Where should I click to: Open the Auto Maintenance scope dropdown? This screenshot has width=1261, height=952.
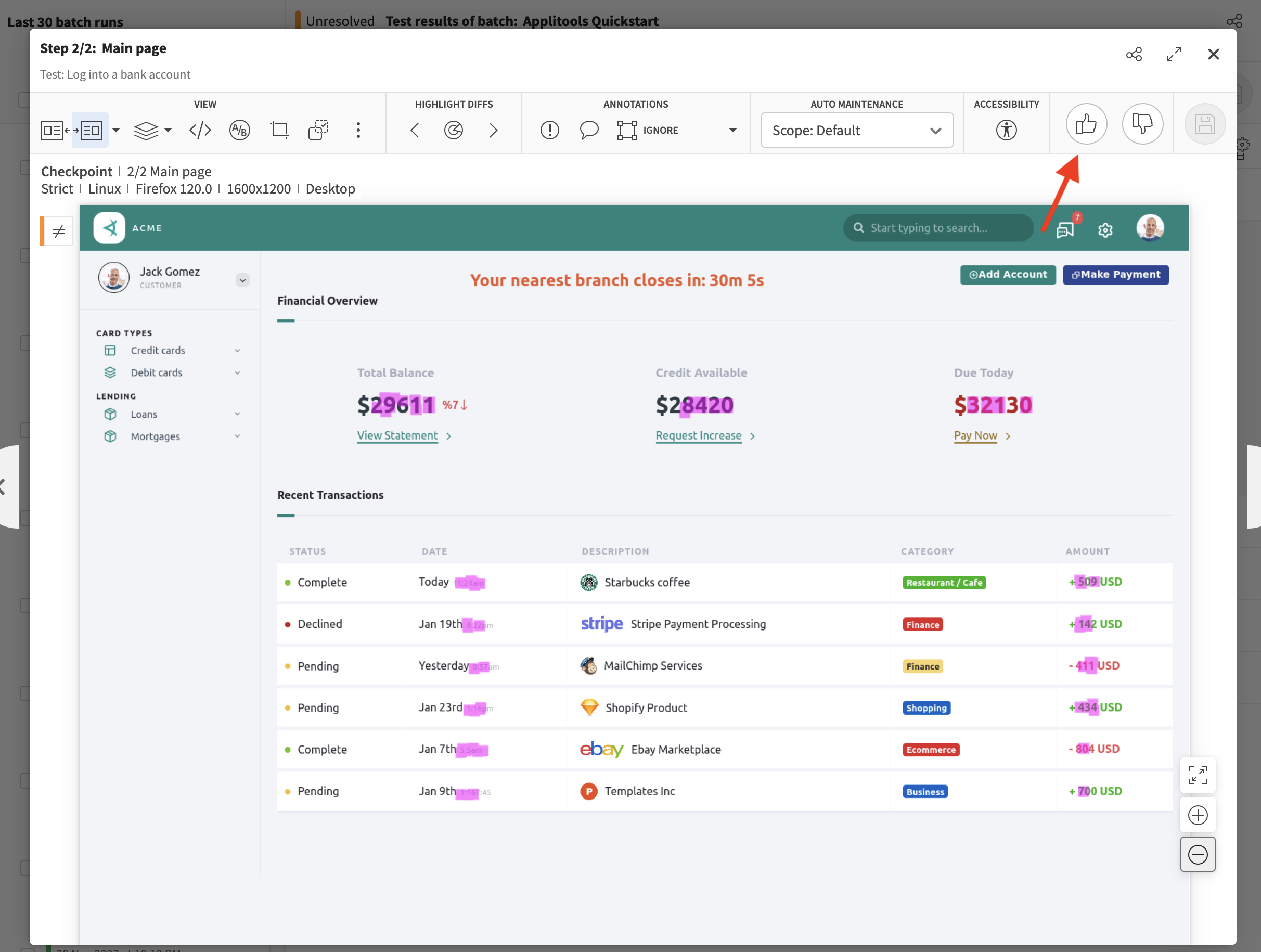pos(855,129)
